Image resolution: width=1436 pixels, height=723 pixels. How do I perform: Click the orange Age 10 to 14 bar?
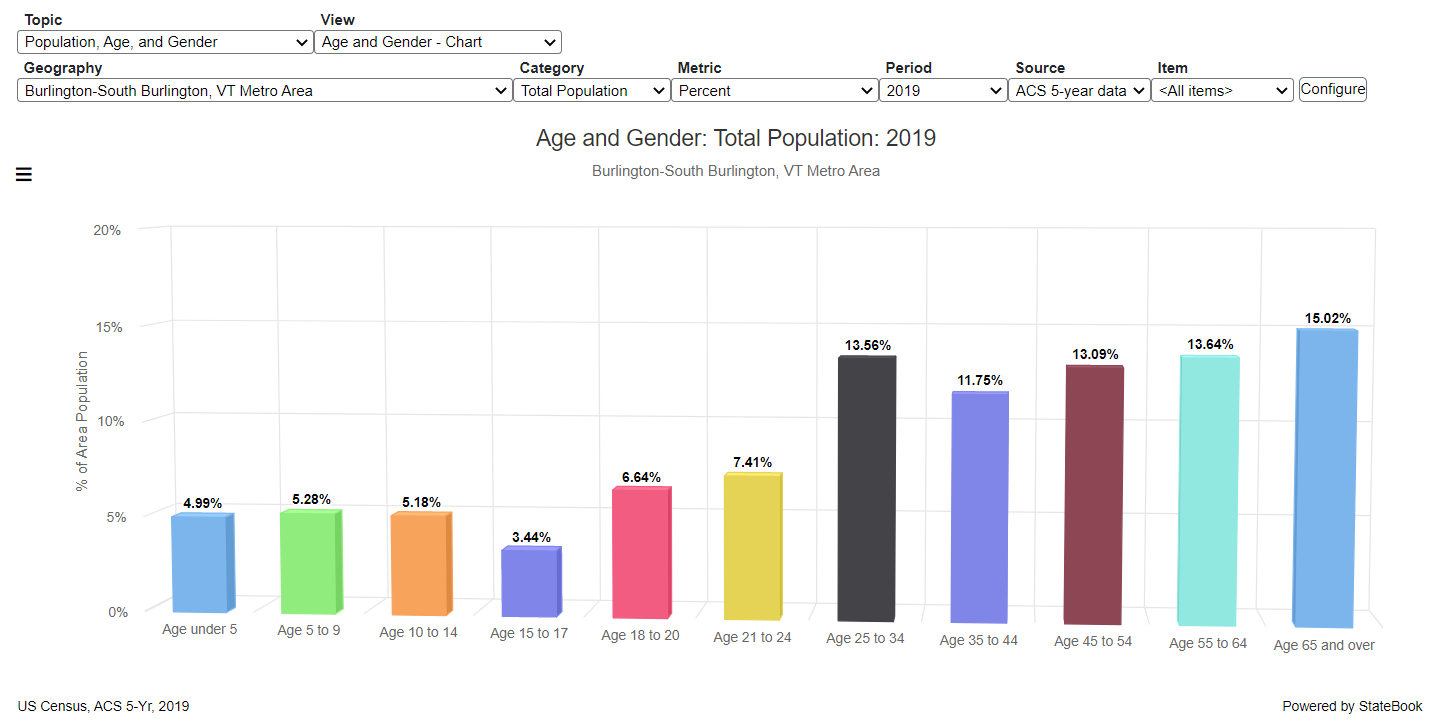click(x=419, y=565)
